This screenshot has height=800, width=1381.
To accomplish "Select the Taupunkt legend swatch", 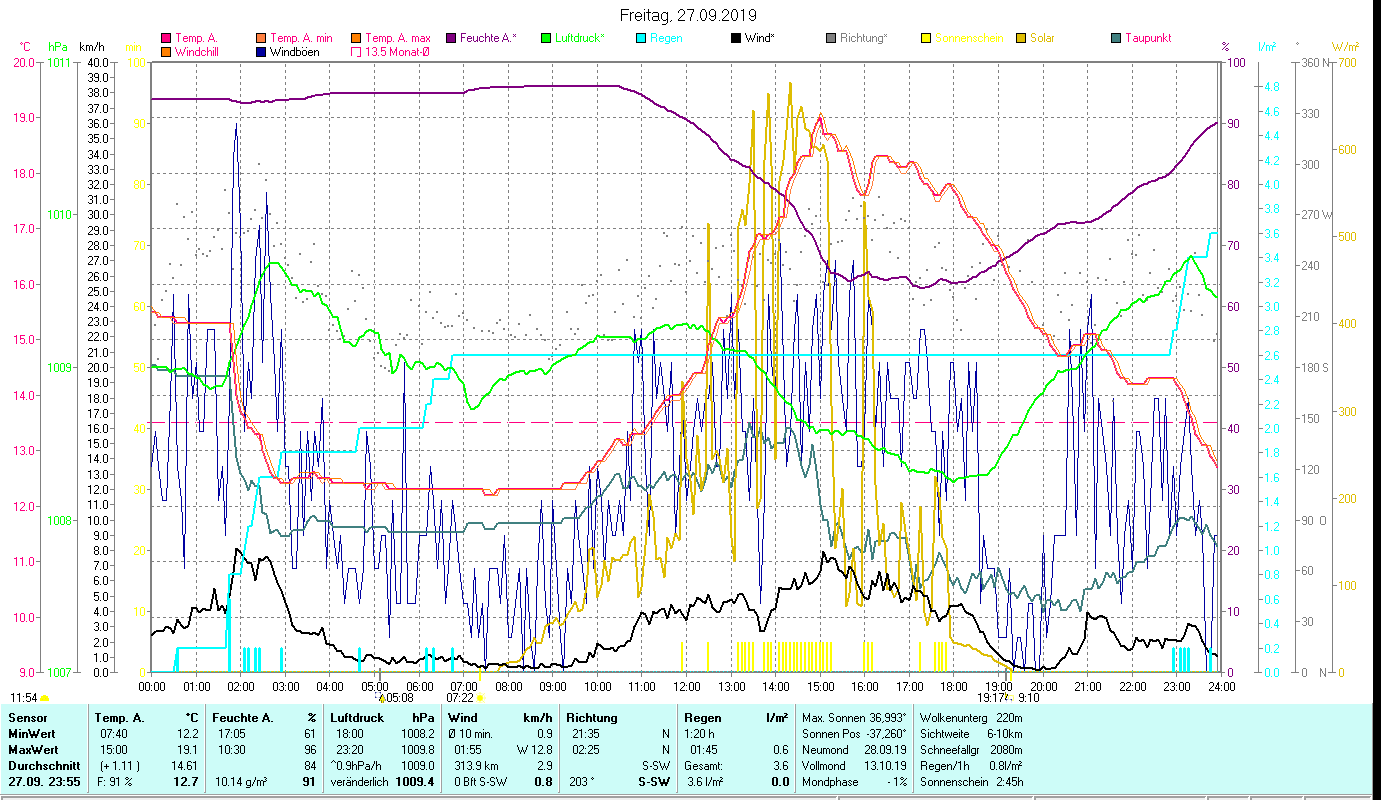I will [x=1115, y=38].
